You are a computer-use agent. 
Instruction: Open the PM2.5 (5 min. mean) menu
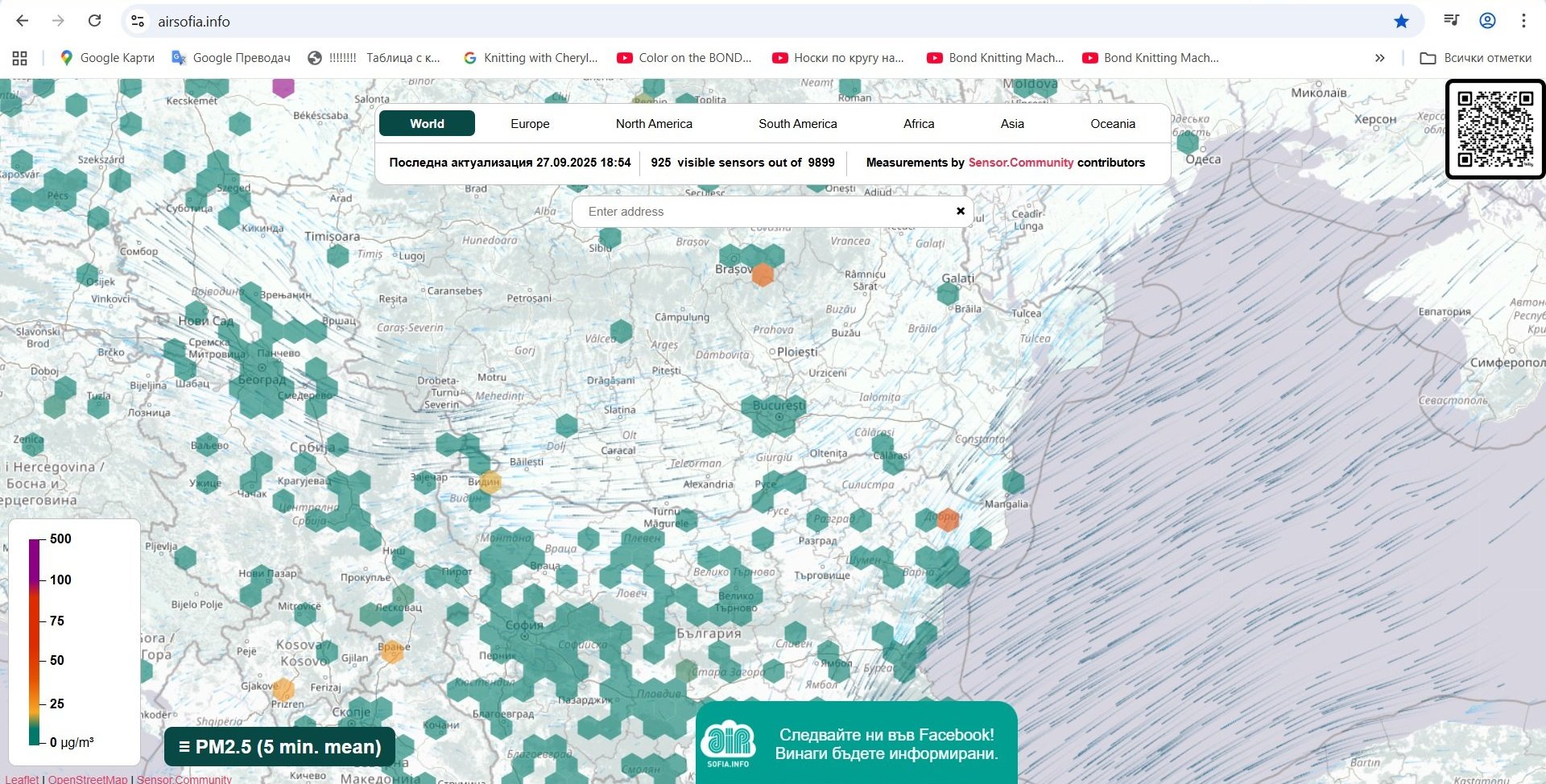pos(279,747)
